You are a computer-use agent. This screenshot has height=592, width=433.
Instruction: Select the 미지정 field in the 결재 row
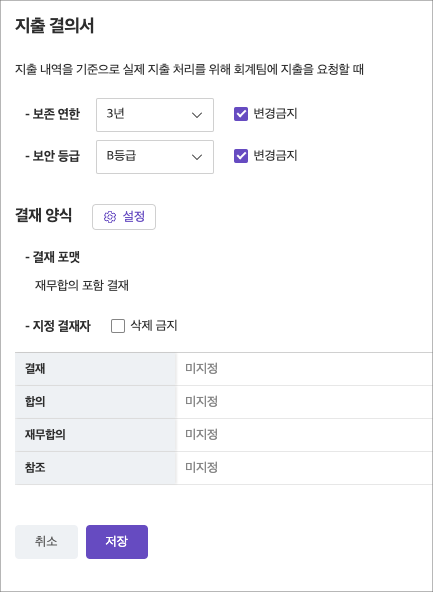tap(305, 369)
